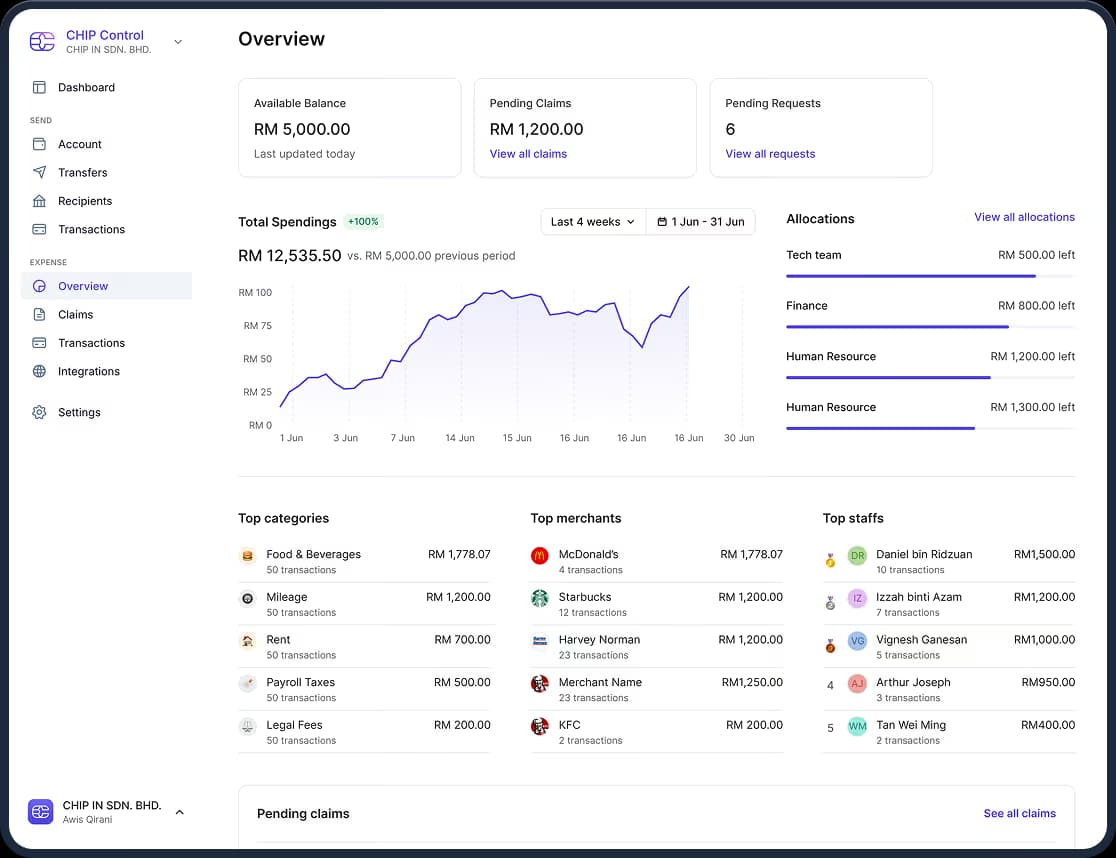Open the Last 4 weeks period dropdown
Viewport: 1116px width, 858px height.
pyautogui.click(x=593, y=222)
